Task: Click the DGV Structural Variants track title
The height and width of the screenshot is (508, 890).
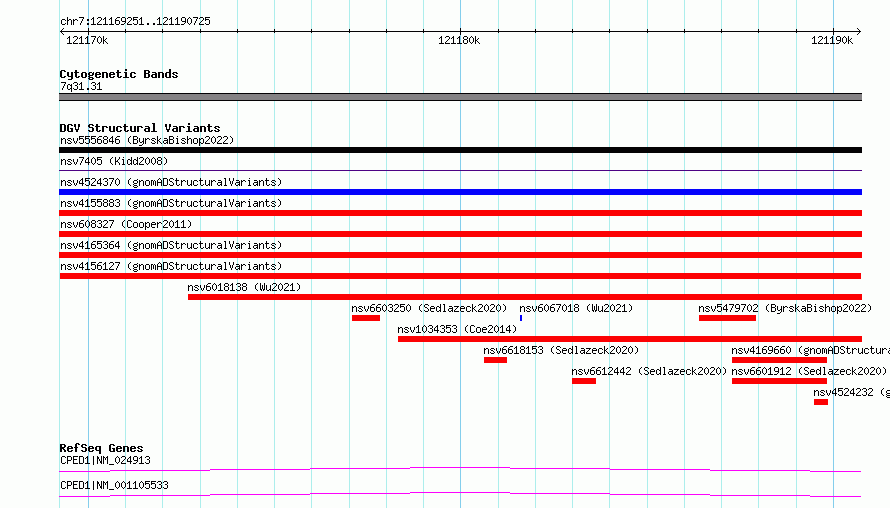Action: 140,128
